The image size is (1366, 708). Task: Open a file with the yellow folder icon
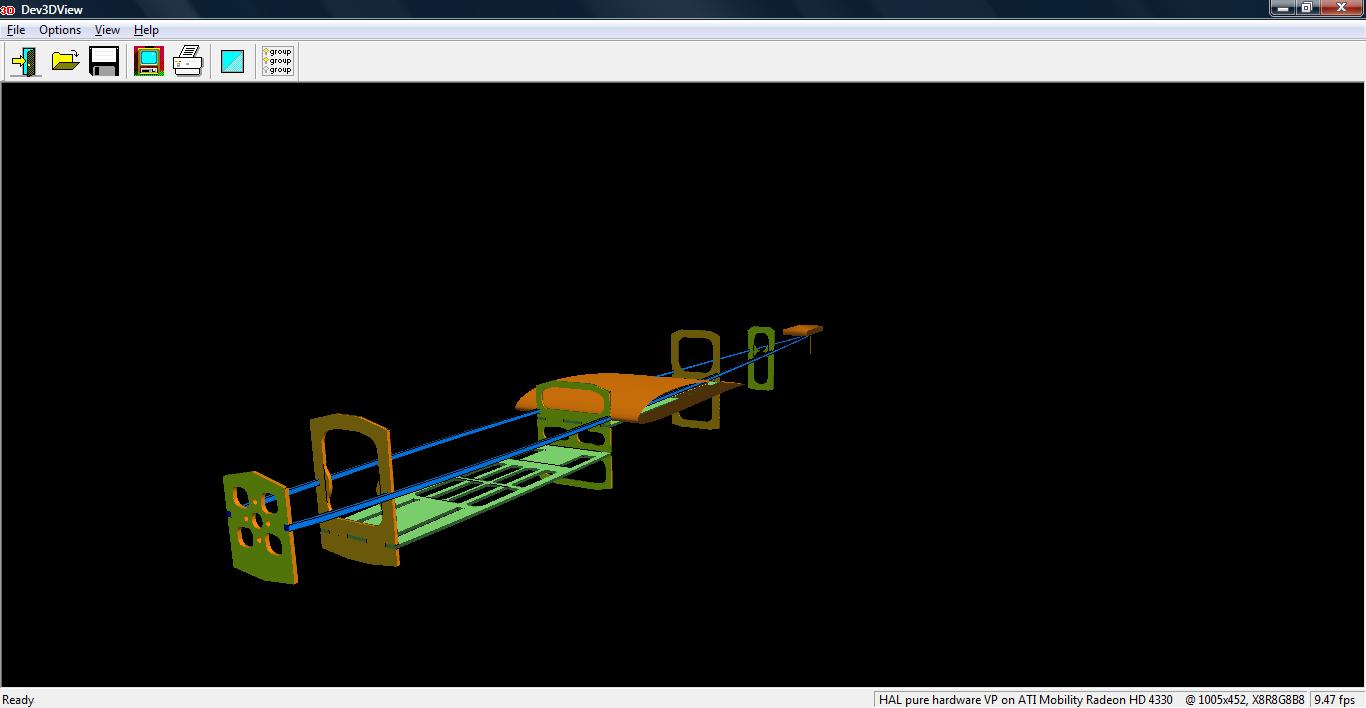pyautogui.click(x=65, y=62)
